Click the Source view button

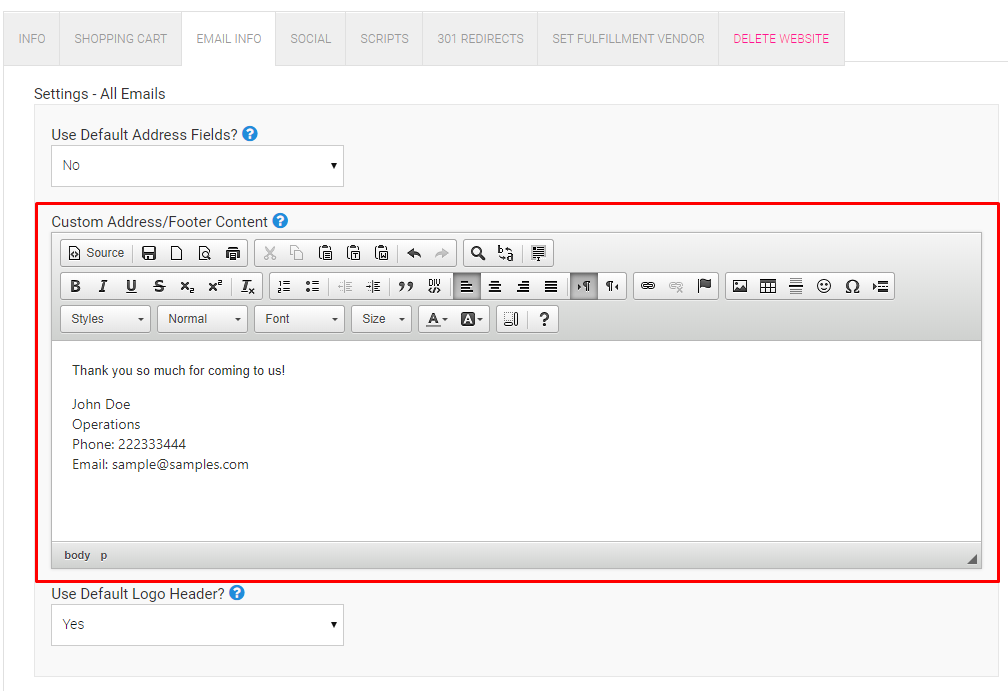point(96,253)
